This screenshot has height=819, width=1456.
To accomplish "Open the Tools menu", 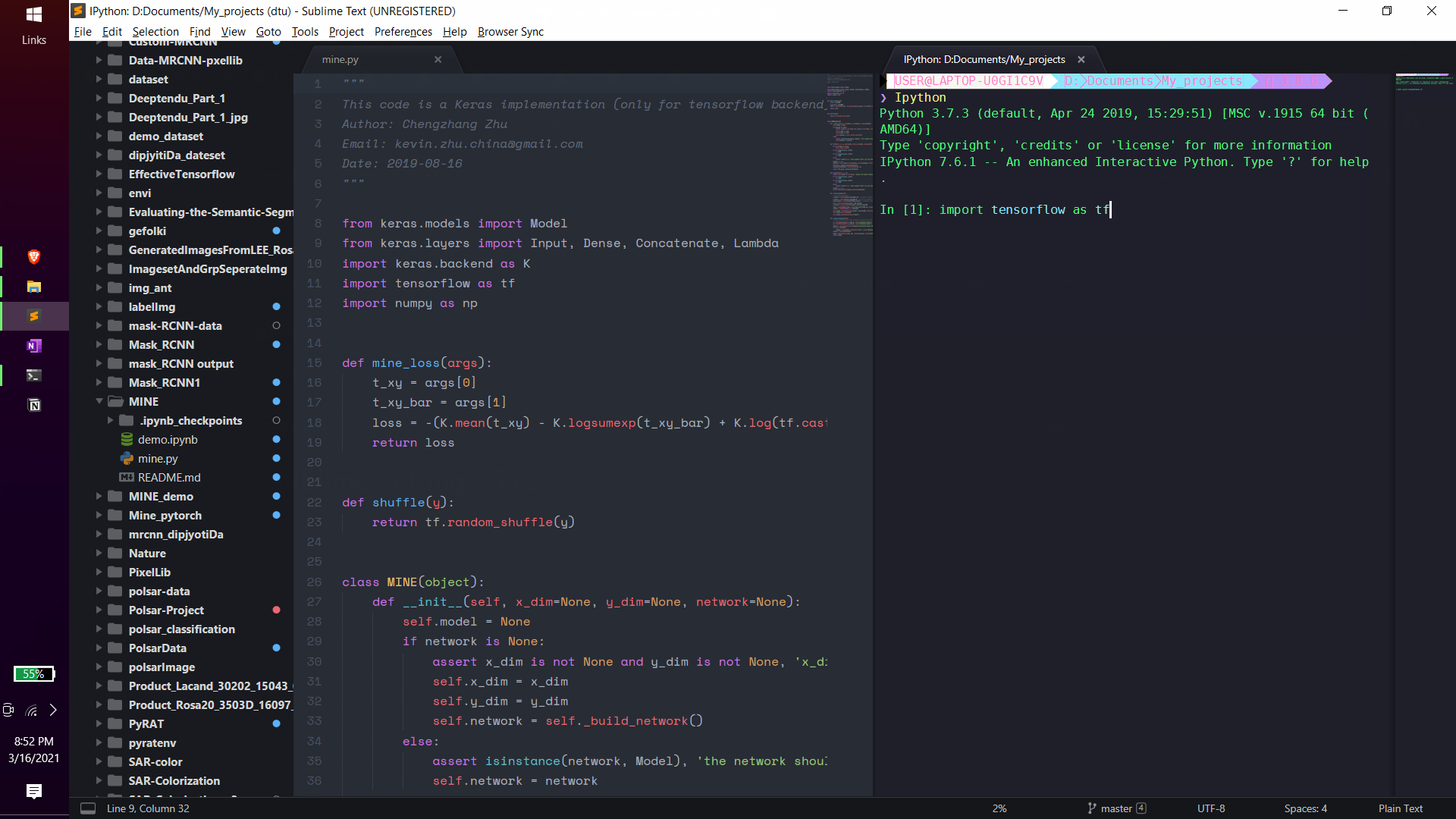I will point(305,32).
